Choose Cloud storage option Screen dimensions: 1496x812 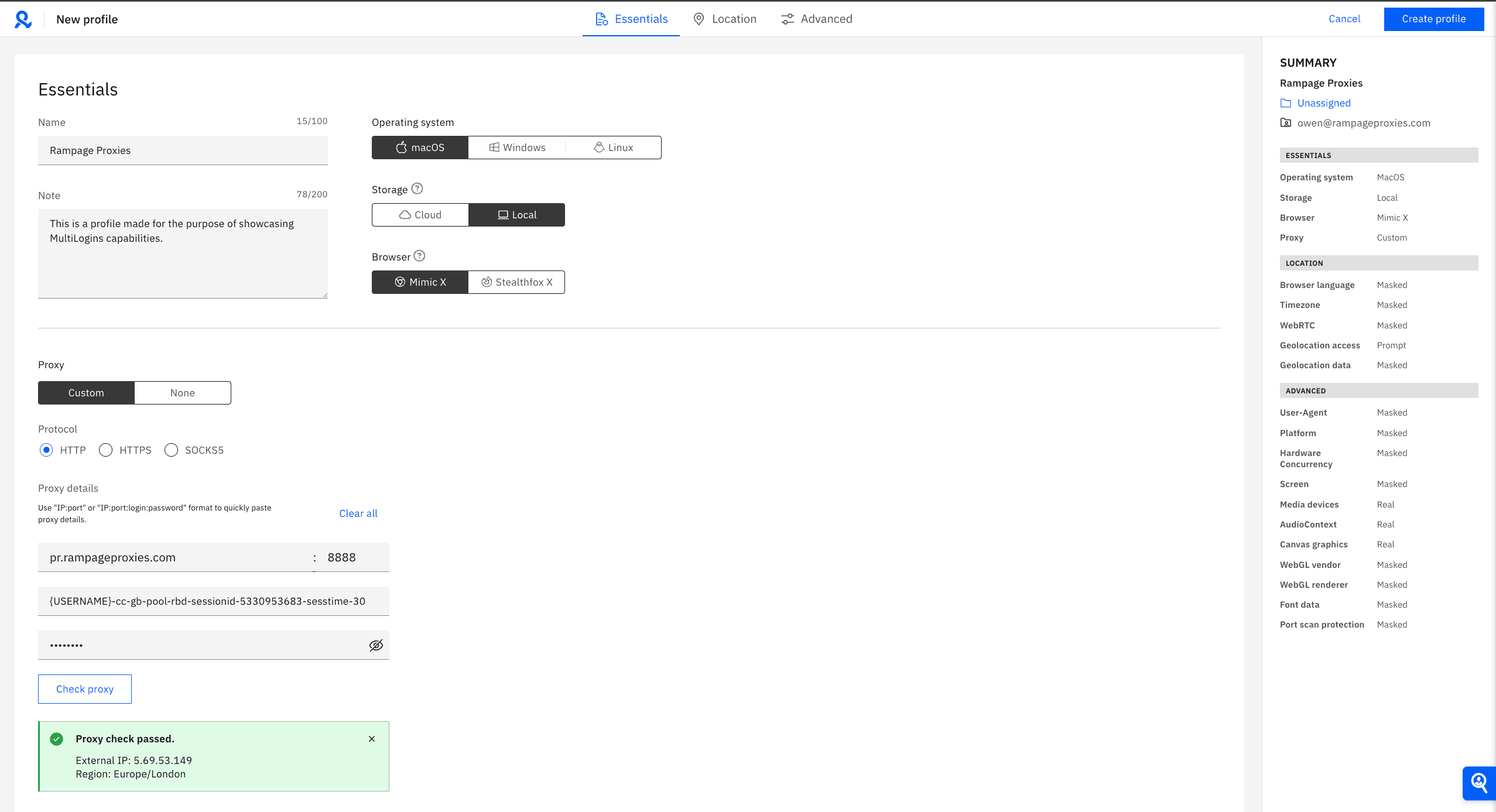420,215
